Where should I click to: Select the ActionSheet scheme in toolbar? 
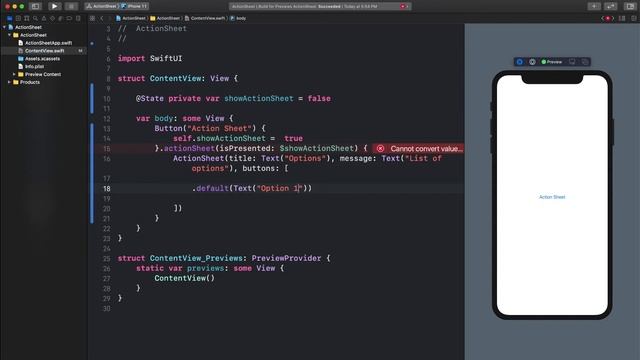point(102,6)
